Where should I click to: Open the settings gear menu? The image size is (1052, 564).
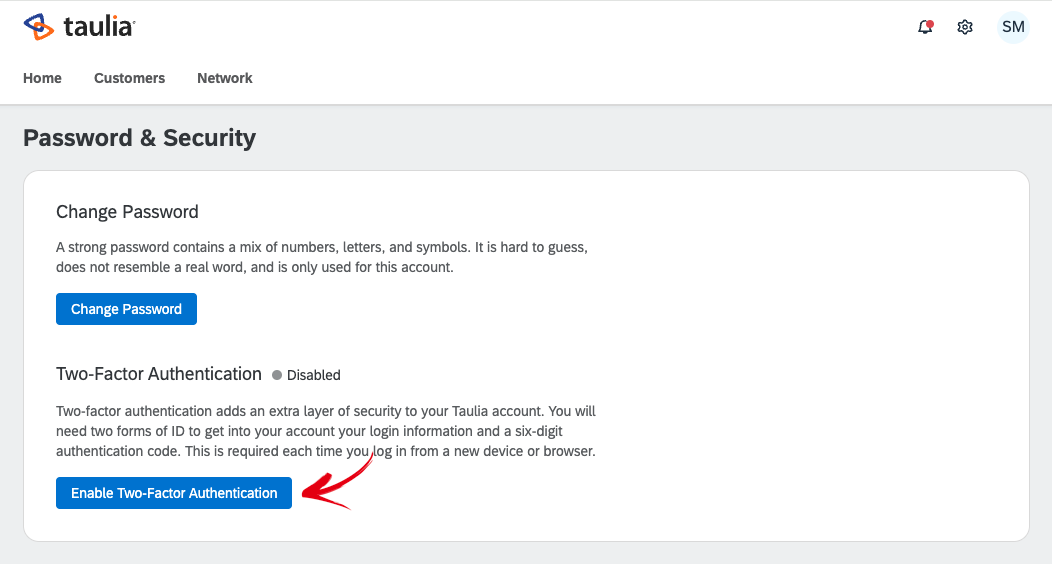965,27
